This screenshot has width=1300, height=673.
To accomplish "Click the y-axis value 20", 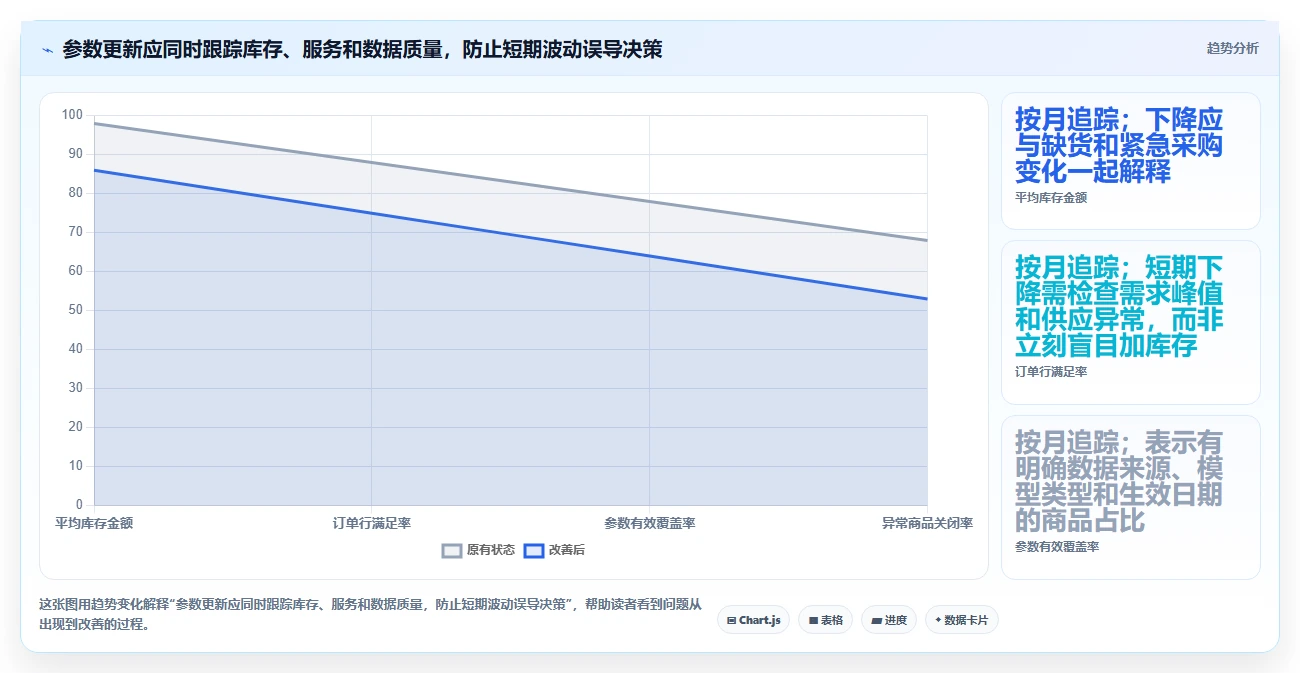I will click(76, 427).
